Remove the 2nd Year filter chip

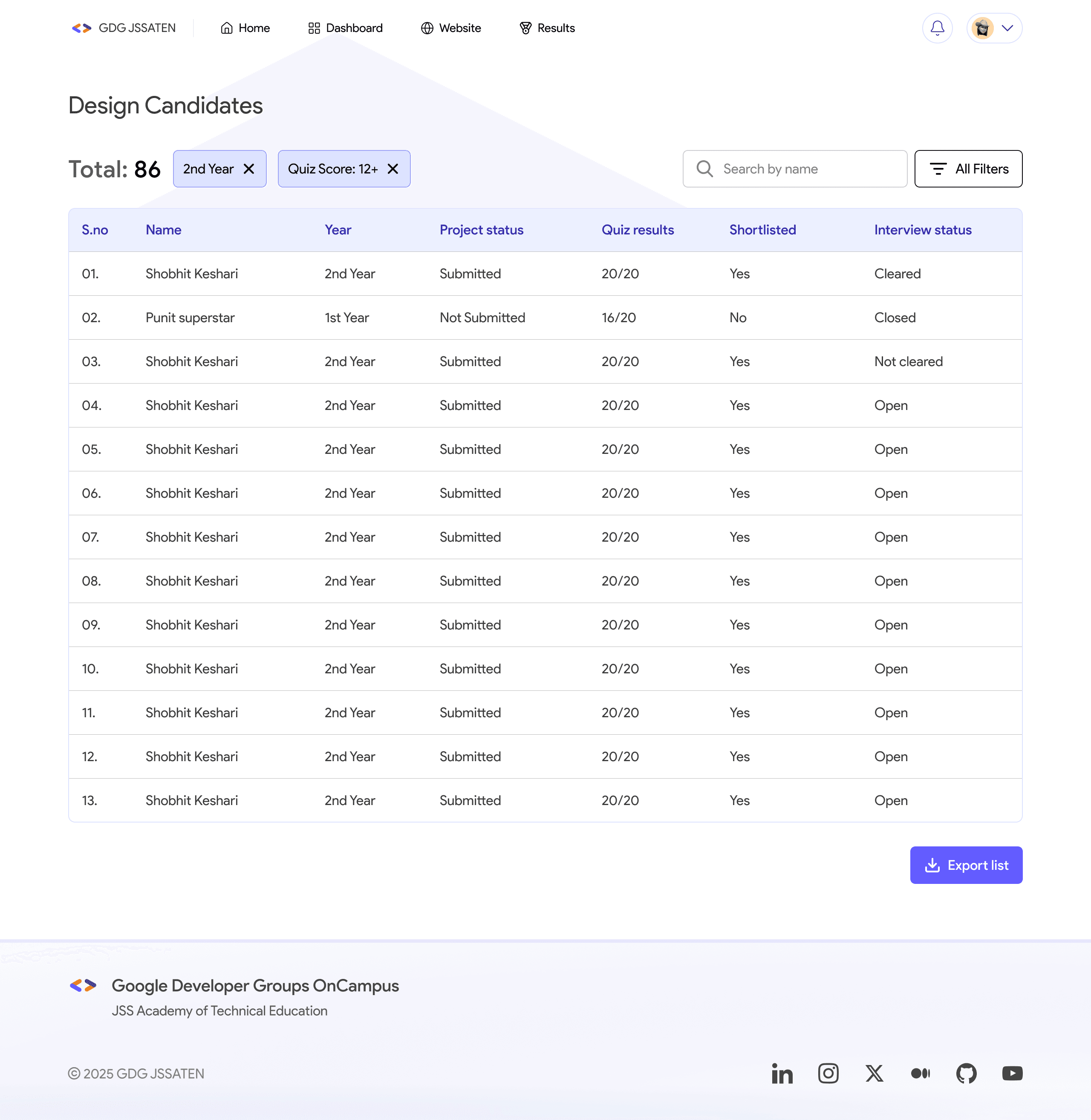click(249, 169)
